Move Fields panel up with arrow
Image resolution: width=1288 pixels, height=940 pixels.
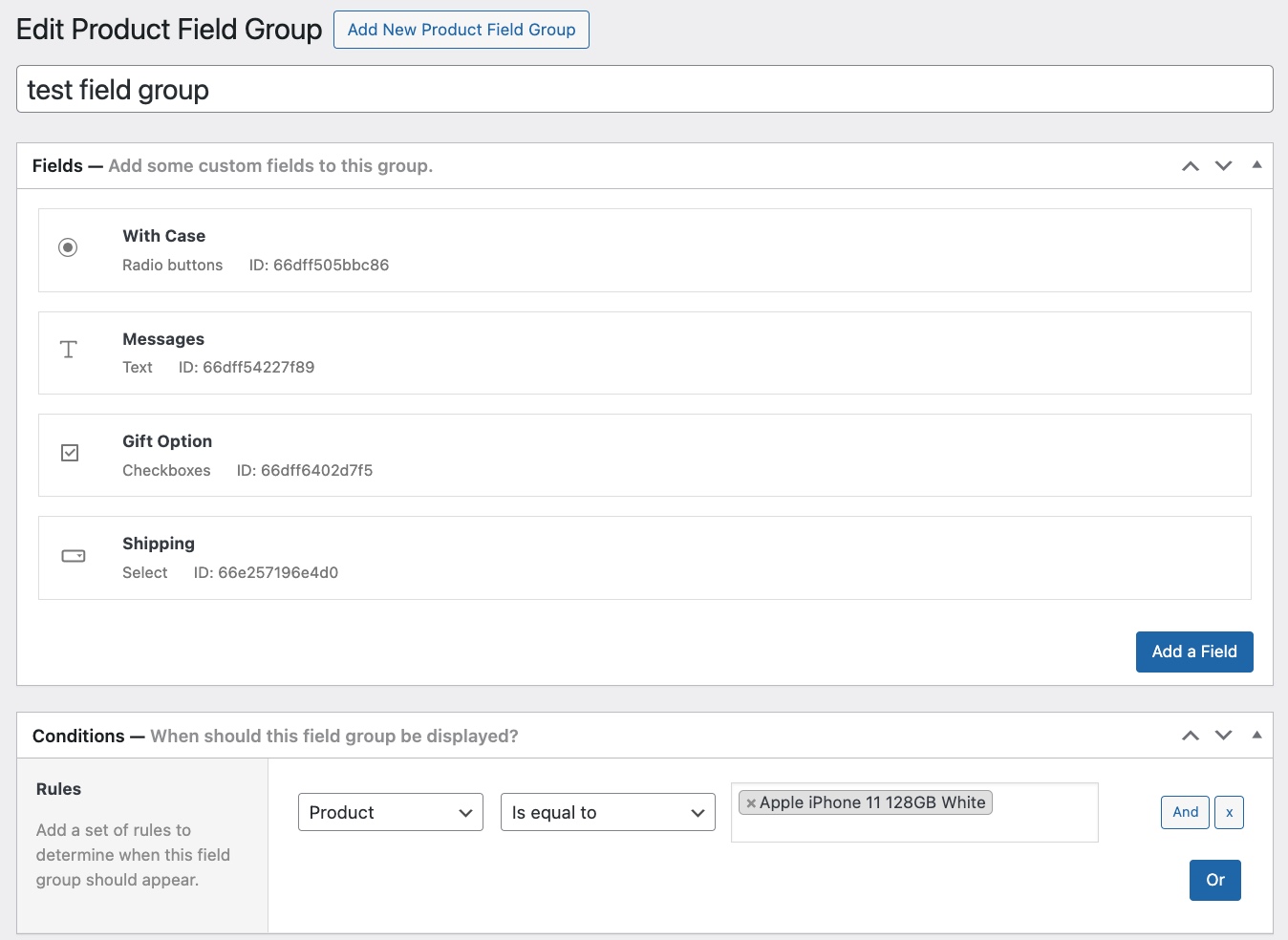point(1190,166)
